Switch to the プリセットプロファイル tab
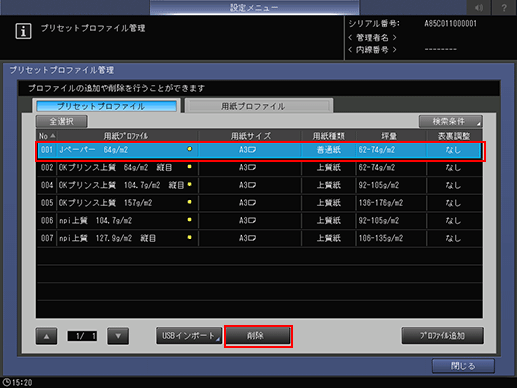 pos(106,106)
